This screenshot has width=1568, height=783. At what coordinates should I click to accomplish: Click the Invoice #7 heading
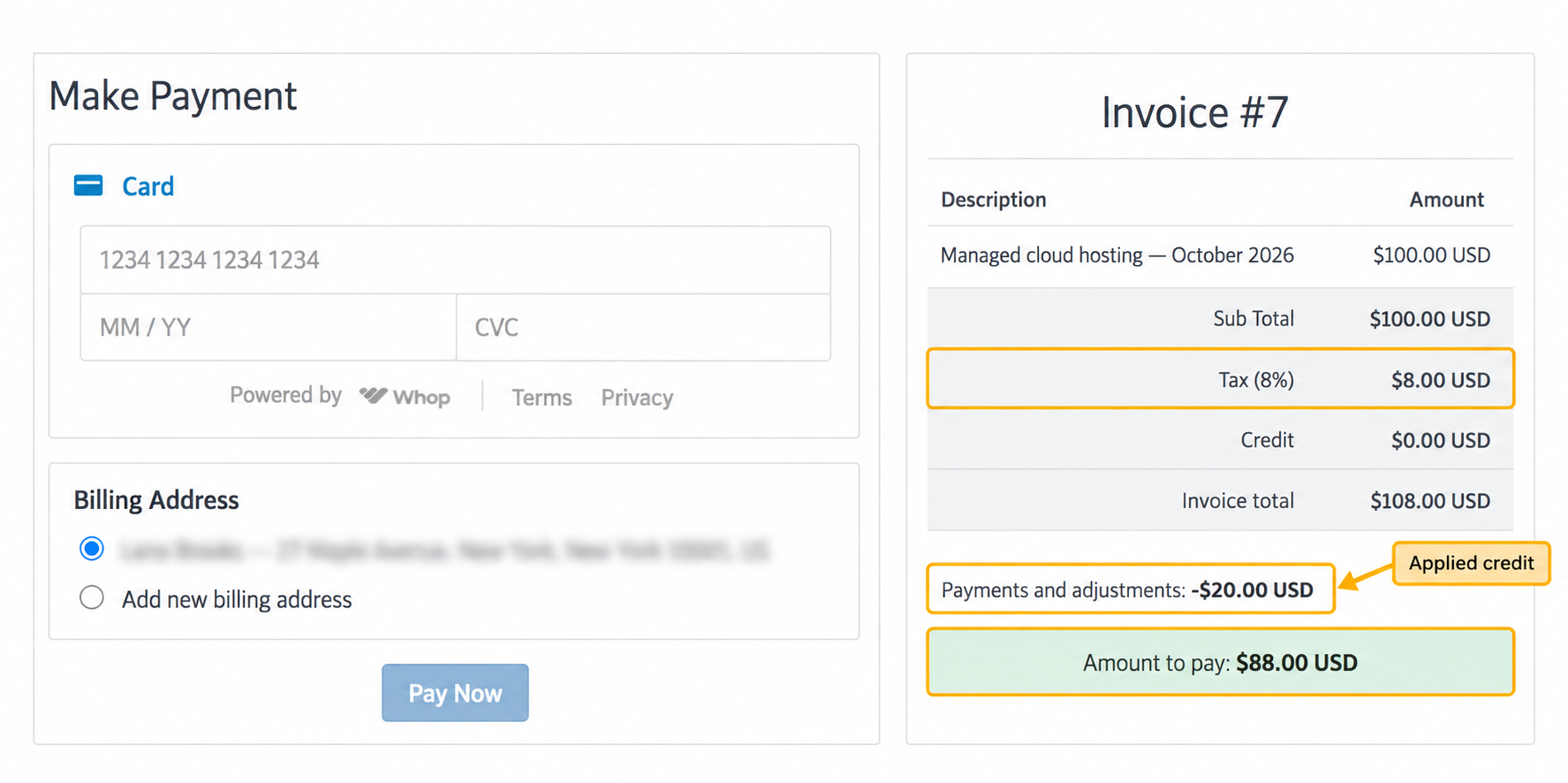1194,113
